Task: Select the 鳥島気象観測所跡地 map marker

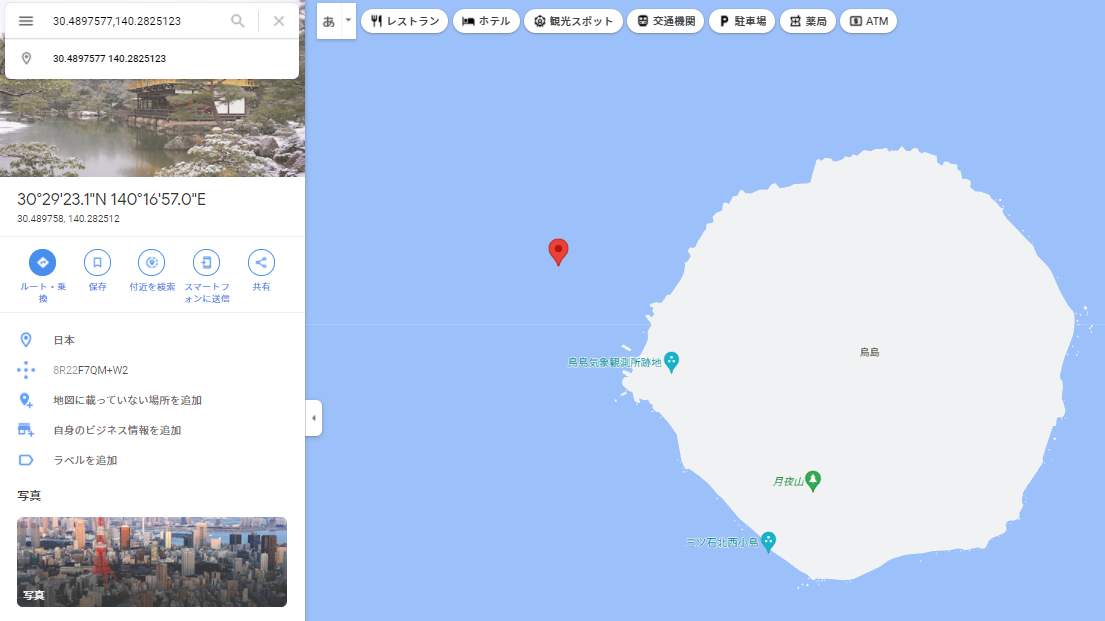Action: [x=672, y=362]
